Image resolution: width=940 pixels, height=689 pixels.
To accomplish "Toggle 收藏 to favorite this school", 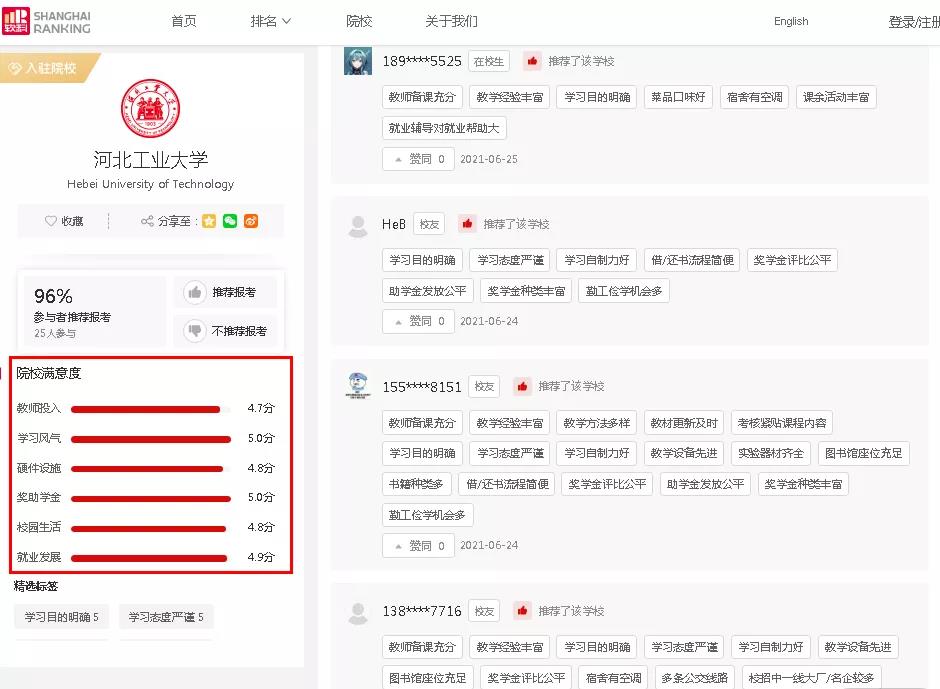I will (65, 221).
